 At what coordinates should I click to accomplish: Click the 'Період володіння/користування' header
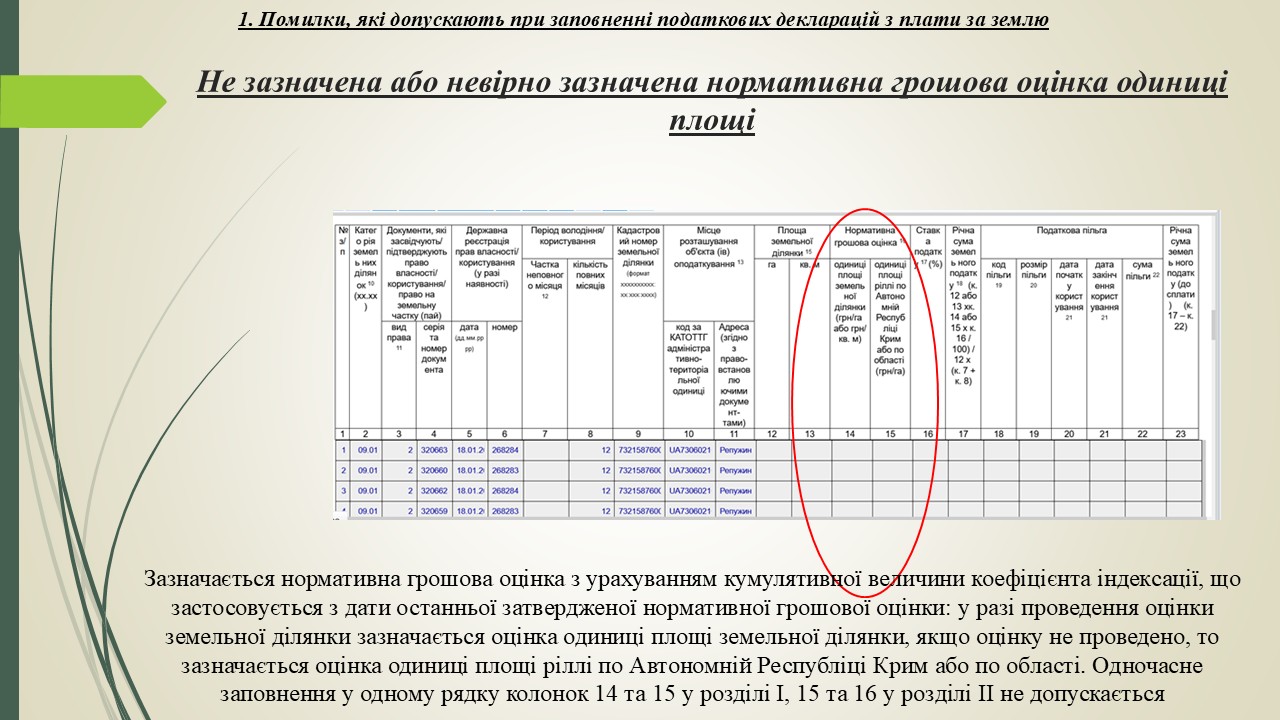pos(567,236)
